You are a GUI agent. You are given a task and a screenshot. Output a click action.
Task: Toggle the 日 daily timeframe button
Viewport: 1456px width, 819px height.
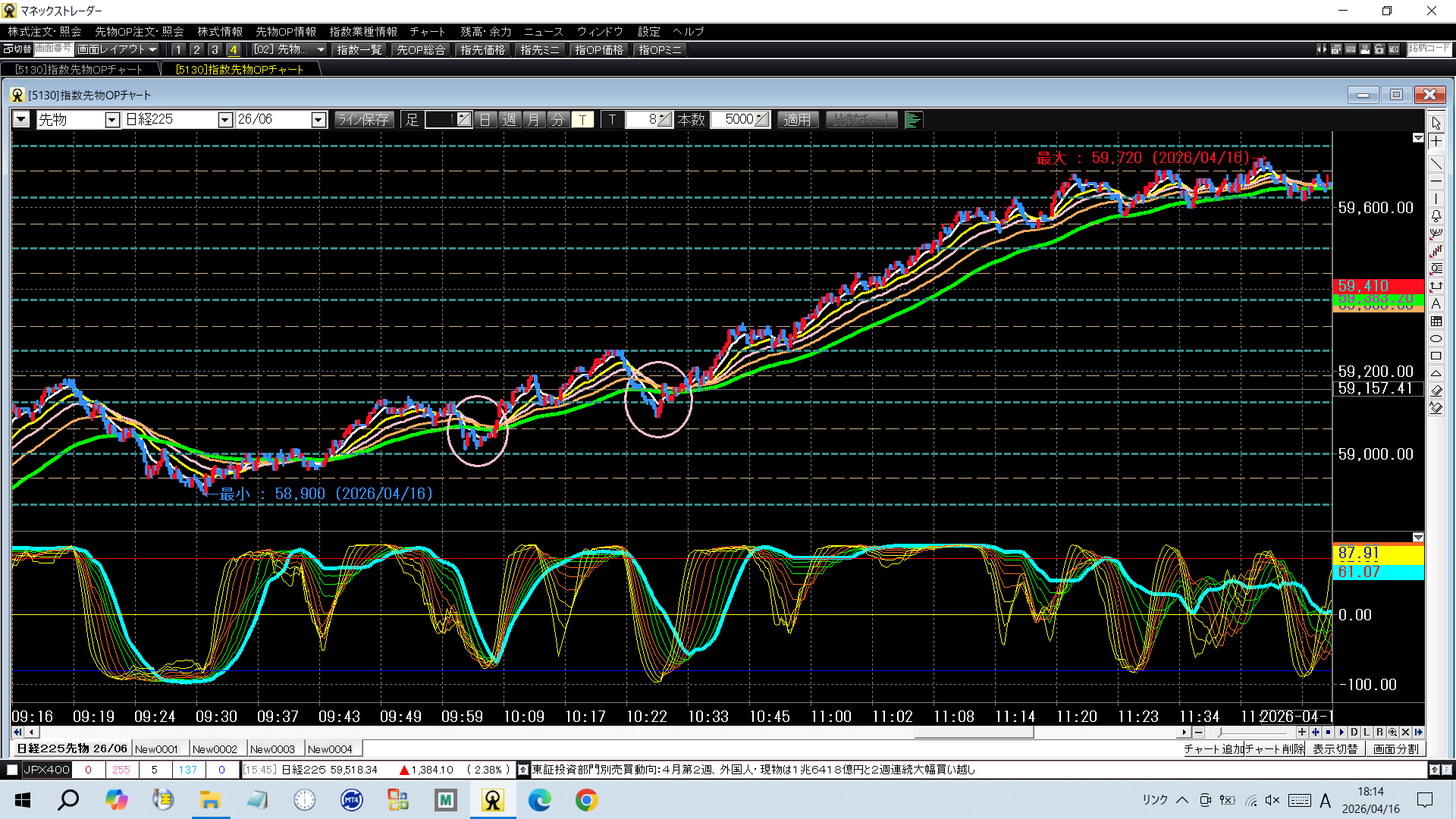(x=485, y=120)
